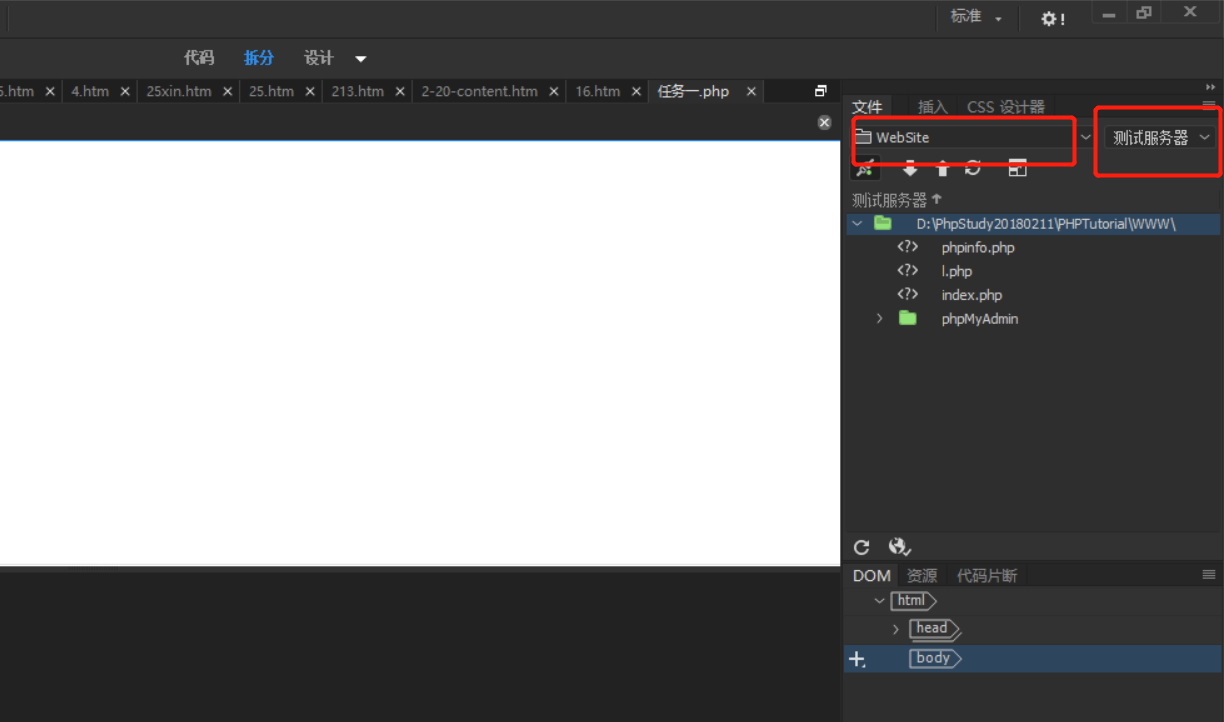
Task: Open the 标准 workspace dropdown
Action: point(976,17)
